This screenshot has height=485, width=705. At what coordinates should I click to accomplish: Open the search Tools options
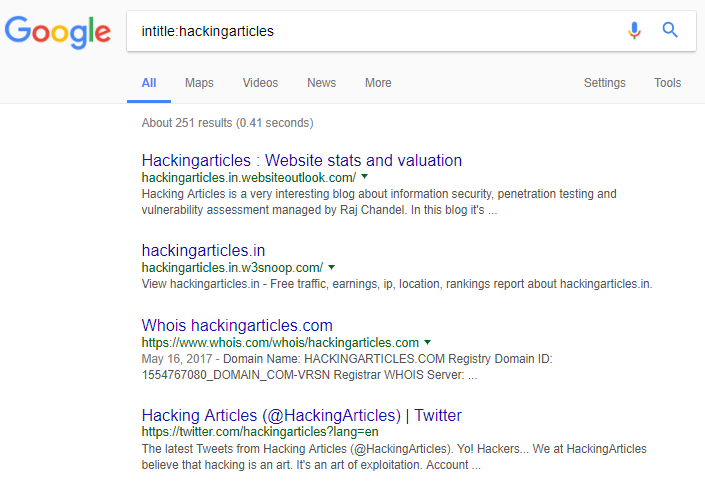[x=668, y=83]
